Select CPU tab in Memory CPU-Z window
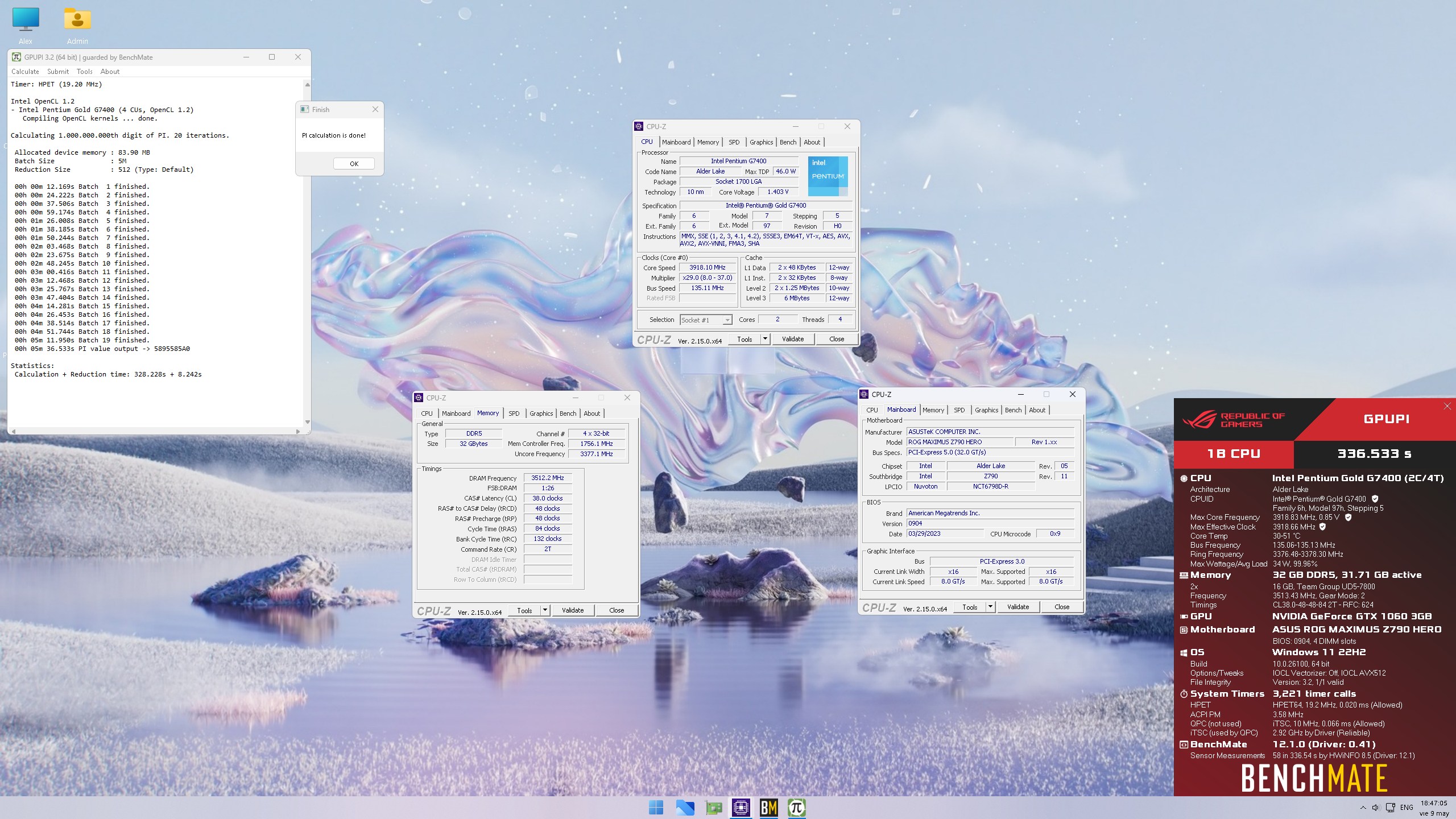Image resolution: width=1456 pixels, height=819 pixels. point(427,413)
